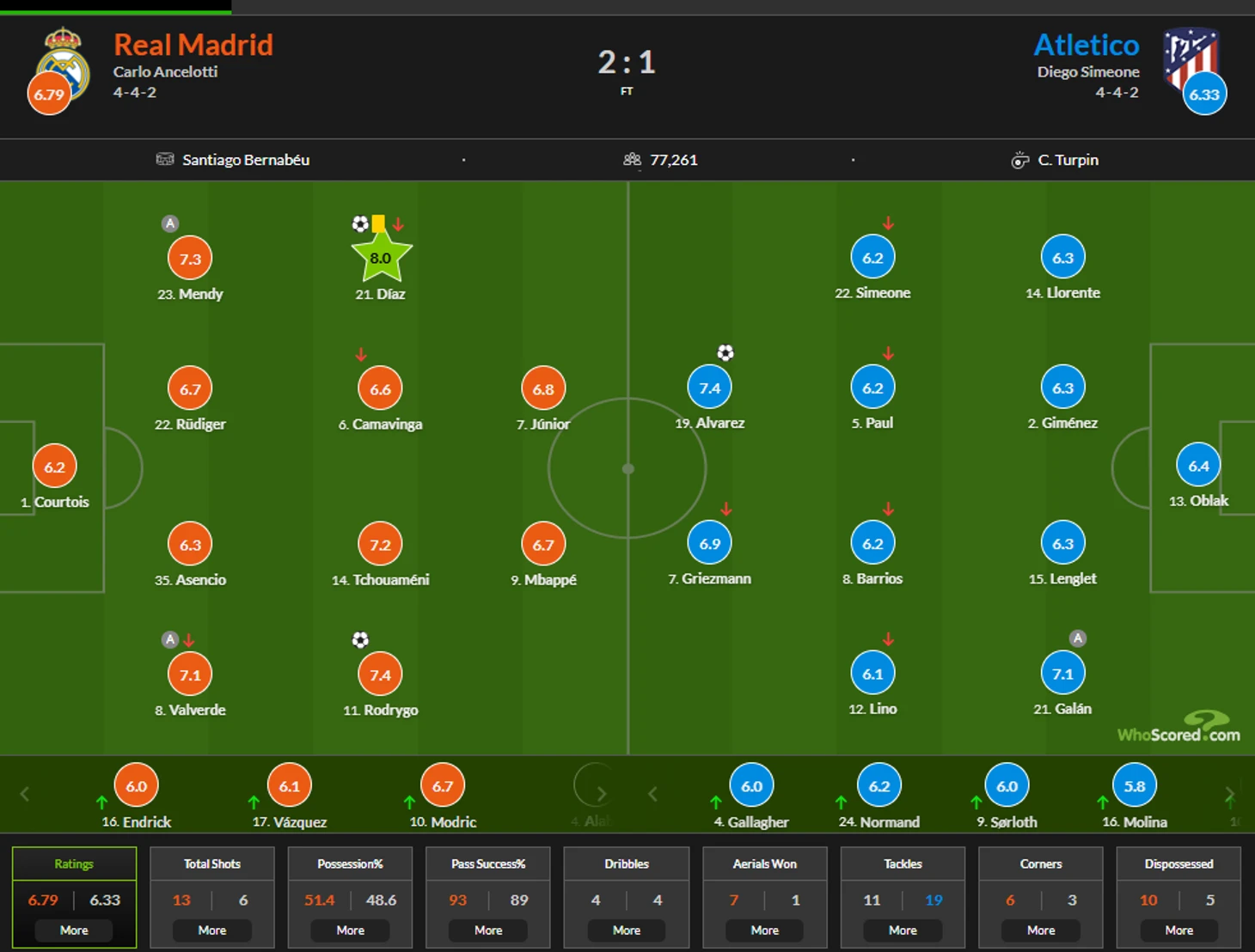Click Courtois's 6.2 rating circle
1255x952 pixels.
point(54,467)
